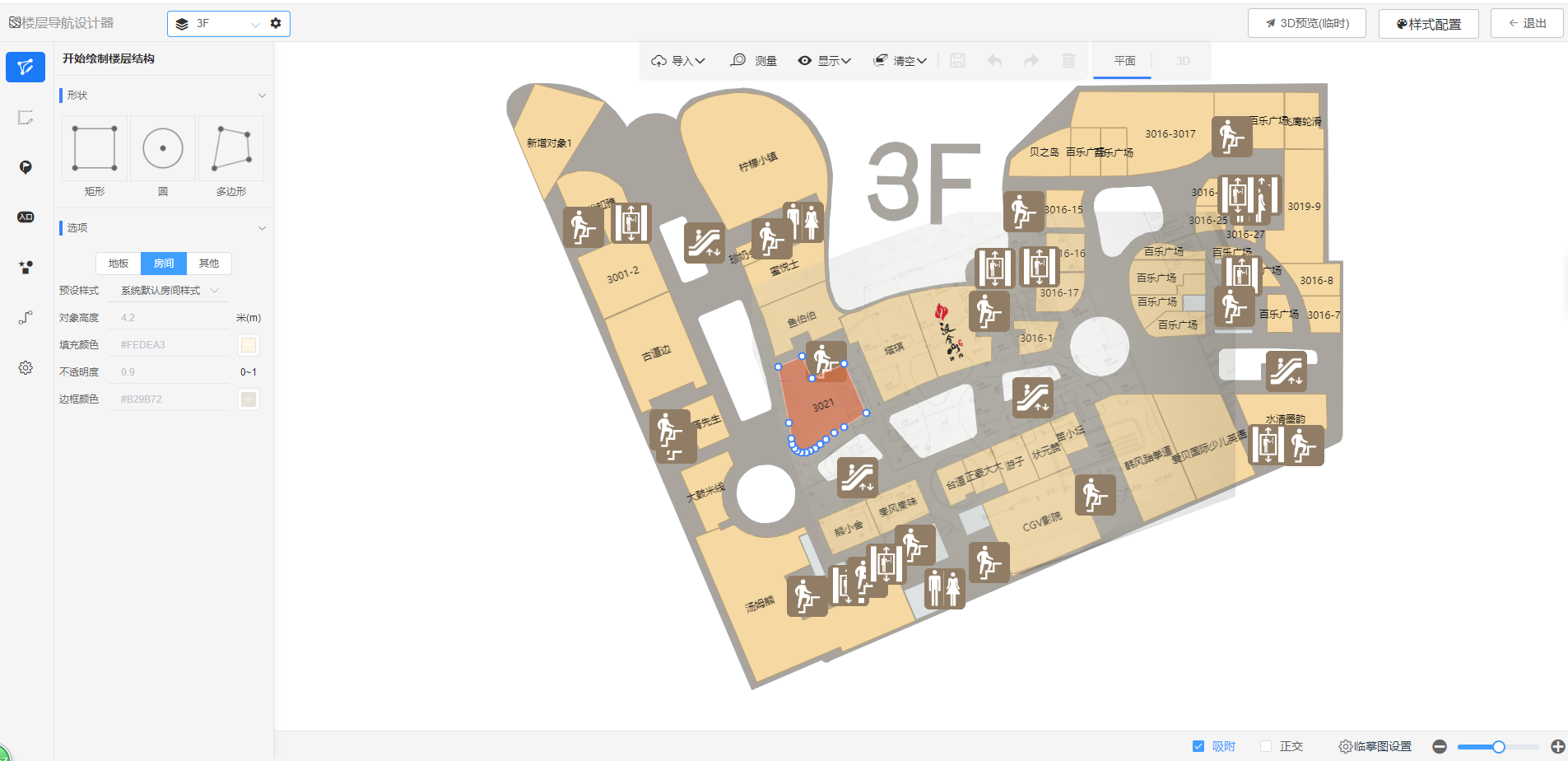Click the zoom out minus icon
Viewport: 1568px width, 761px height.
click(x=1440, y=746)
